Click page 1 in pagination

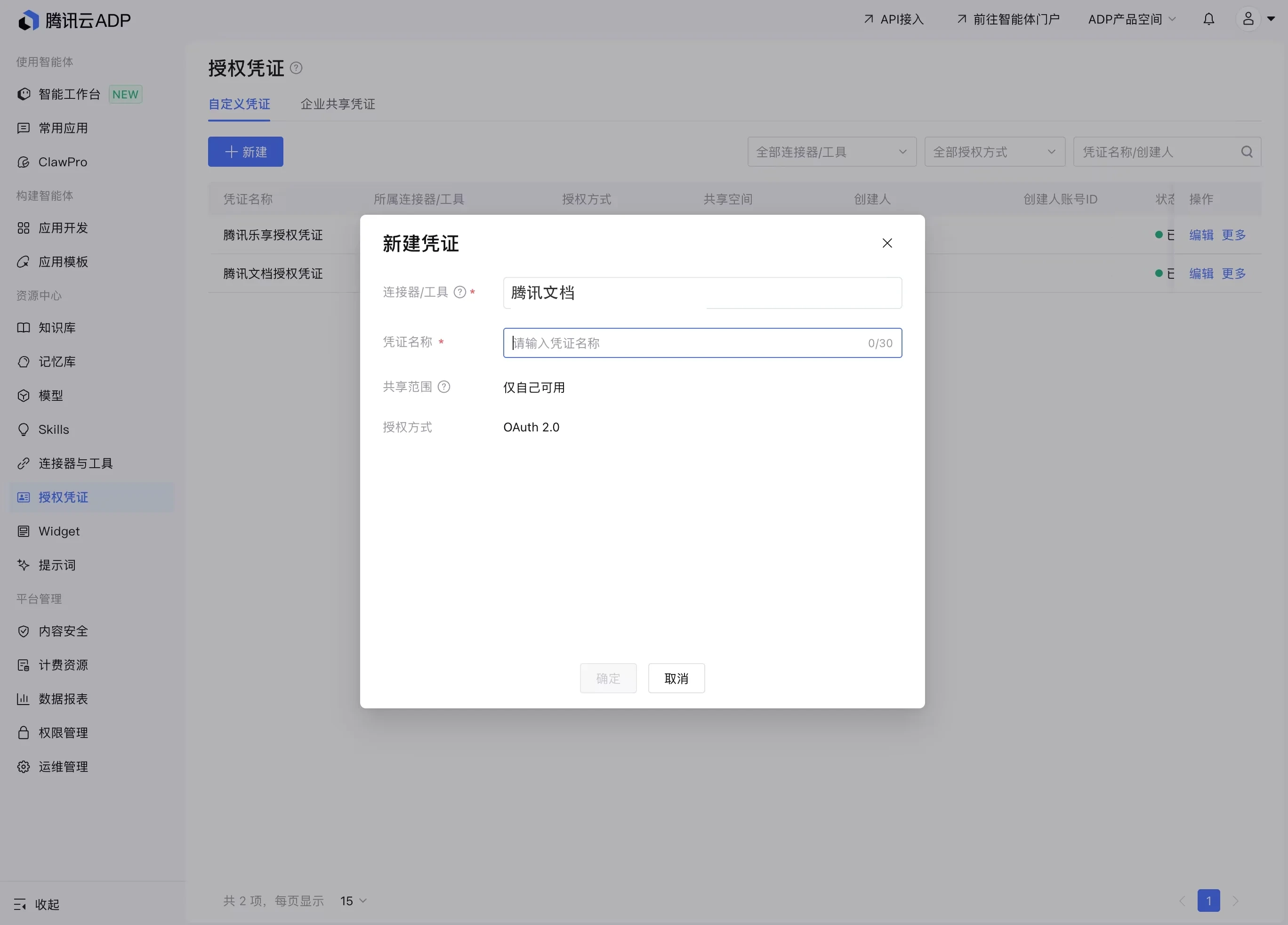tap(1208, 901)
